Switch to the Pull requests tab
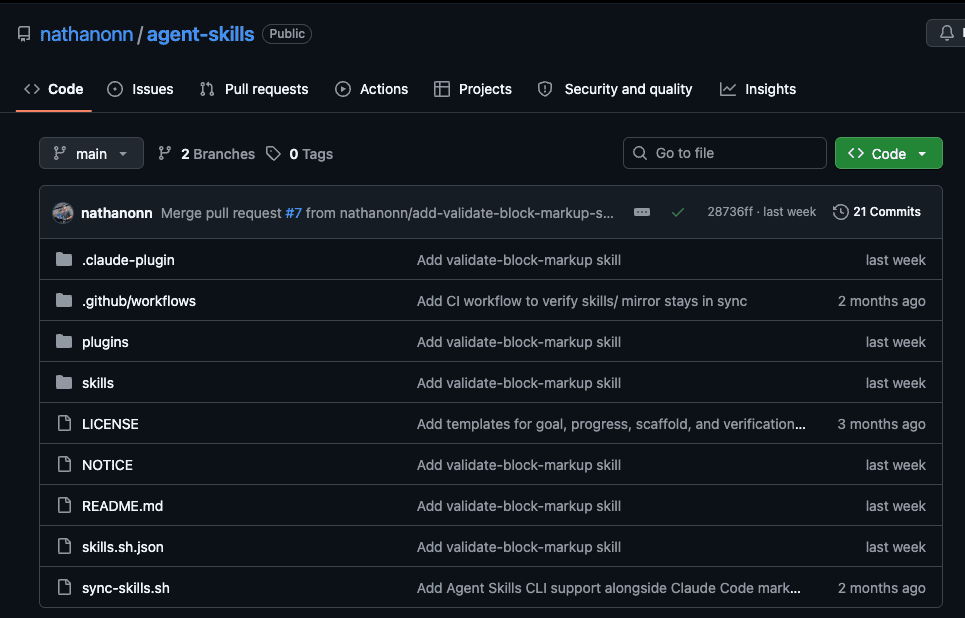 coord(254,89)
